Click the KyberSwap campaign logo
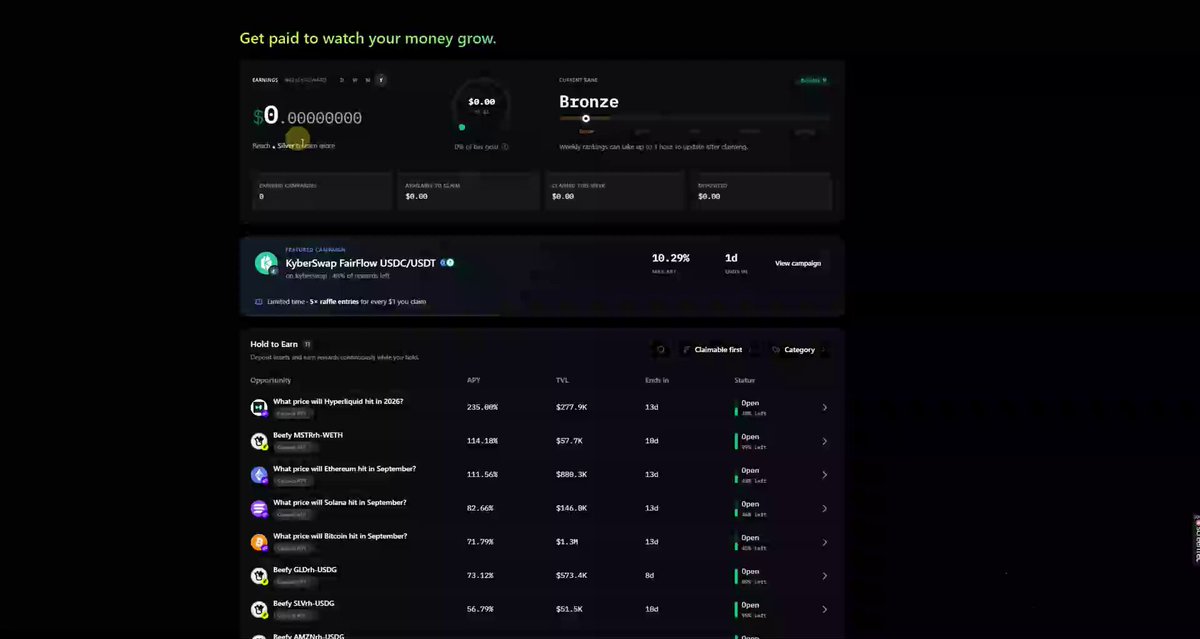This screenshot has height=639, width=1200. (x=266, y=263)
